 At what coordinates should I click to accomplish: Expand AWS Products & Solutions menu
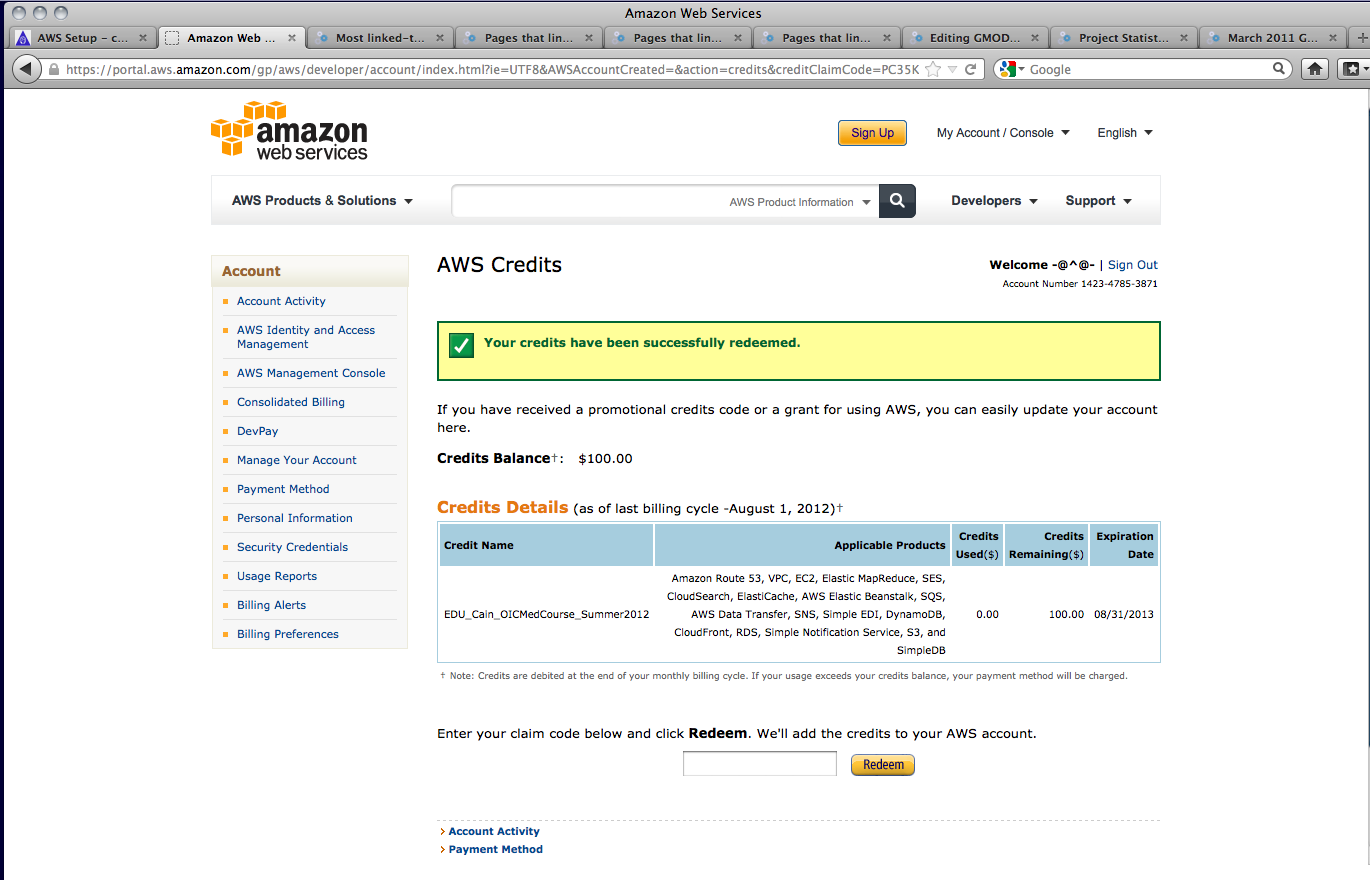coord(322,201)
